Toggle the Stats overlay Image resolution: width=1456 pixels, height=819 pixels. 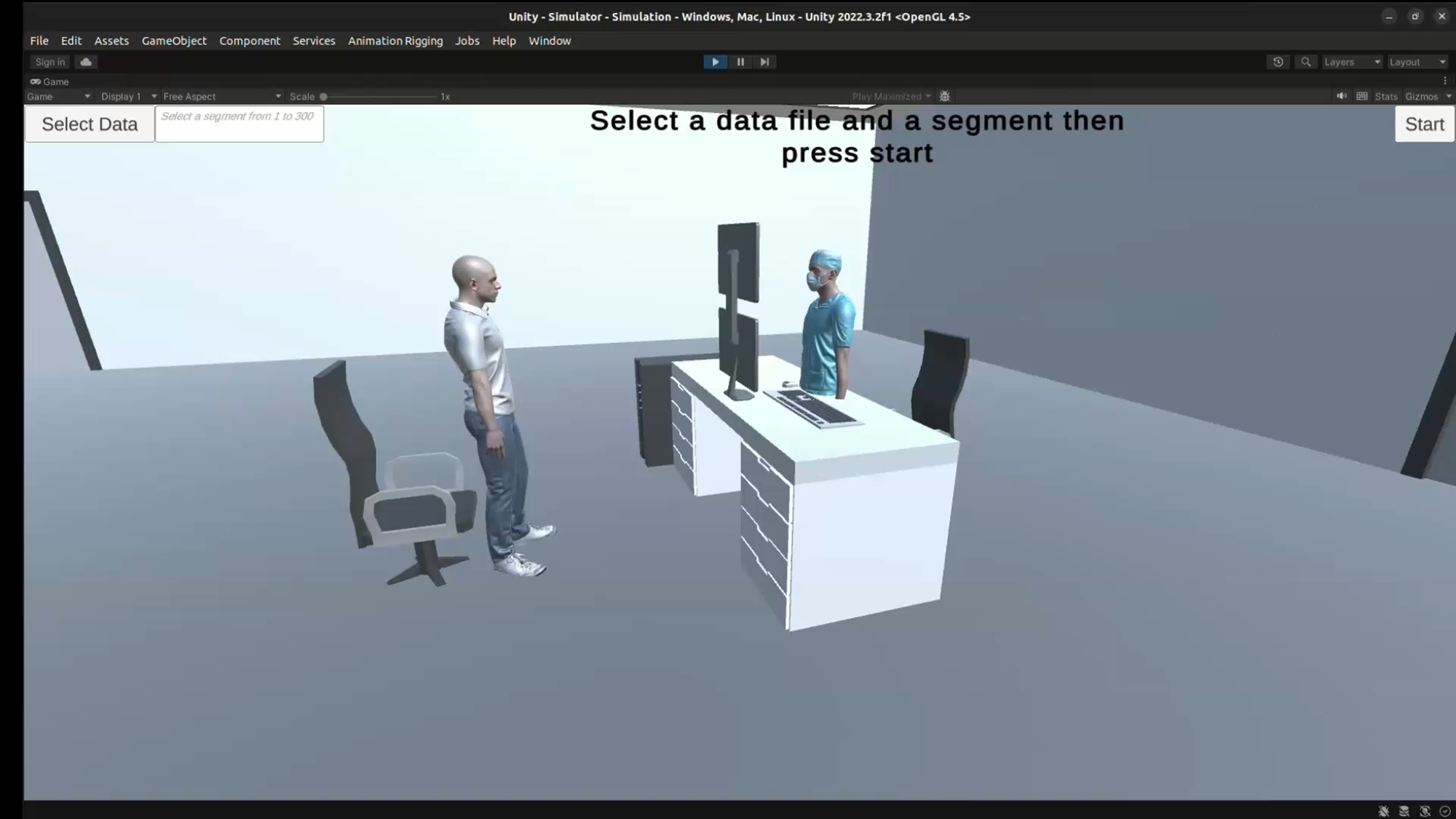coord(1385,95)
